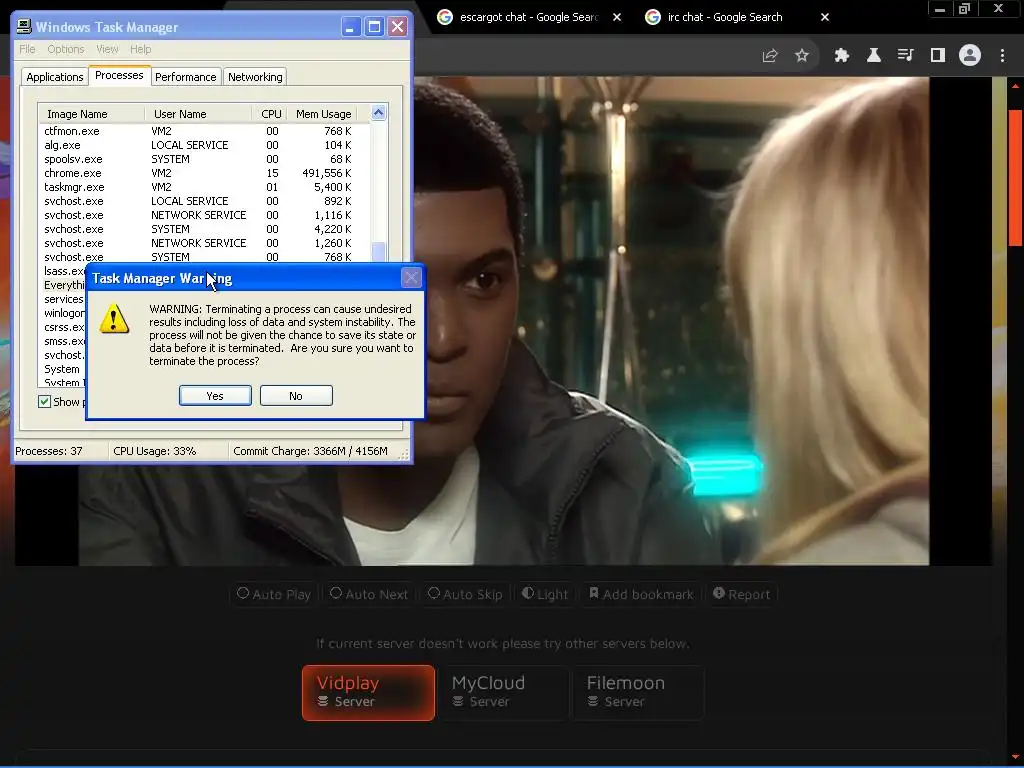Close the escargot chat browser tab
Viewport: 1024px width, 768px height.
tap(617, 17)
